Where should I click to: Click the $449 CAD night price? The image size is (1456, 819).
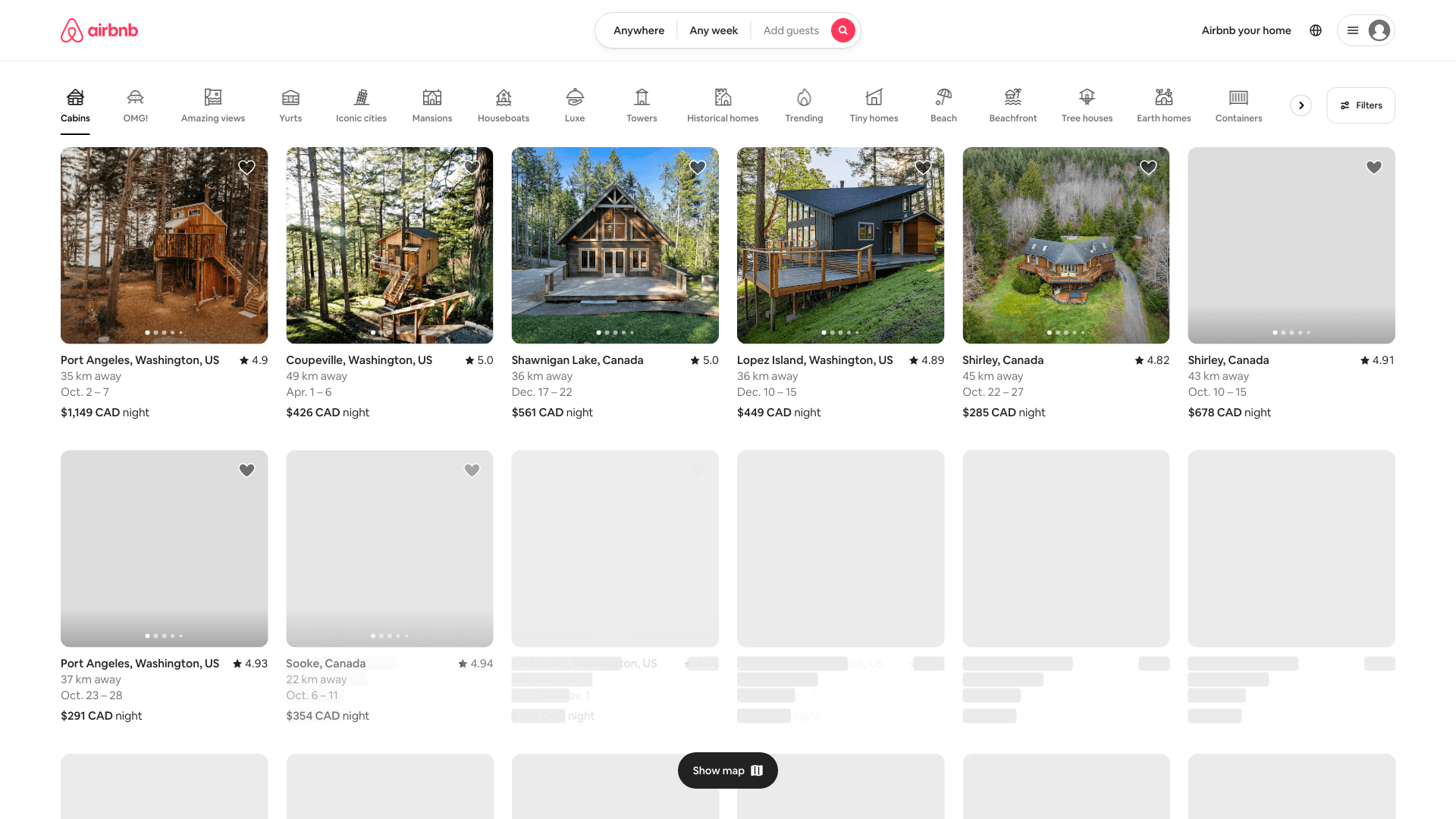click(779, 413)
